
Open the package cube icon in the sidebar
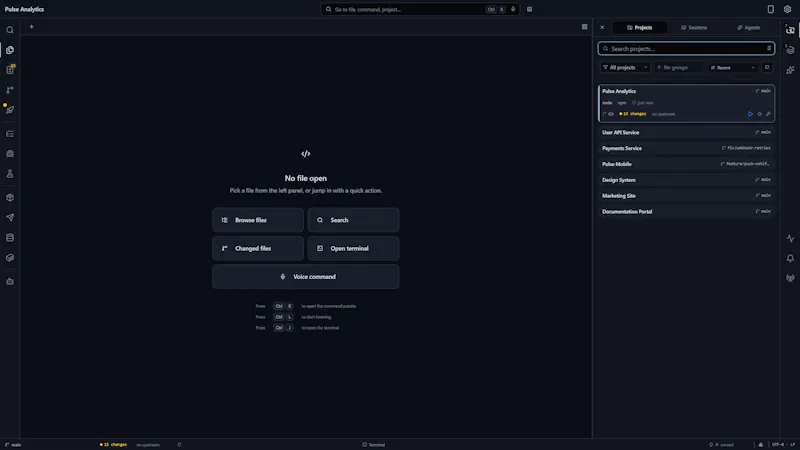coord(10,197)
